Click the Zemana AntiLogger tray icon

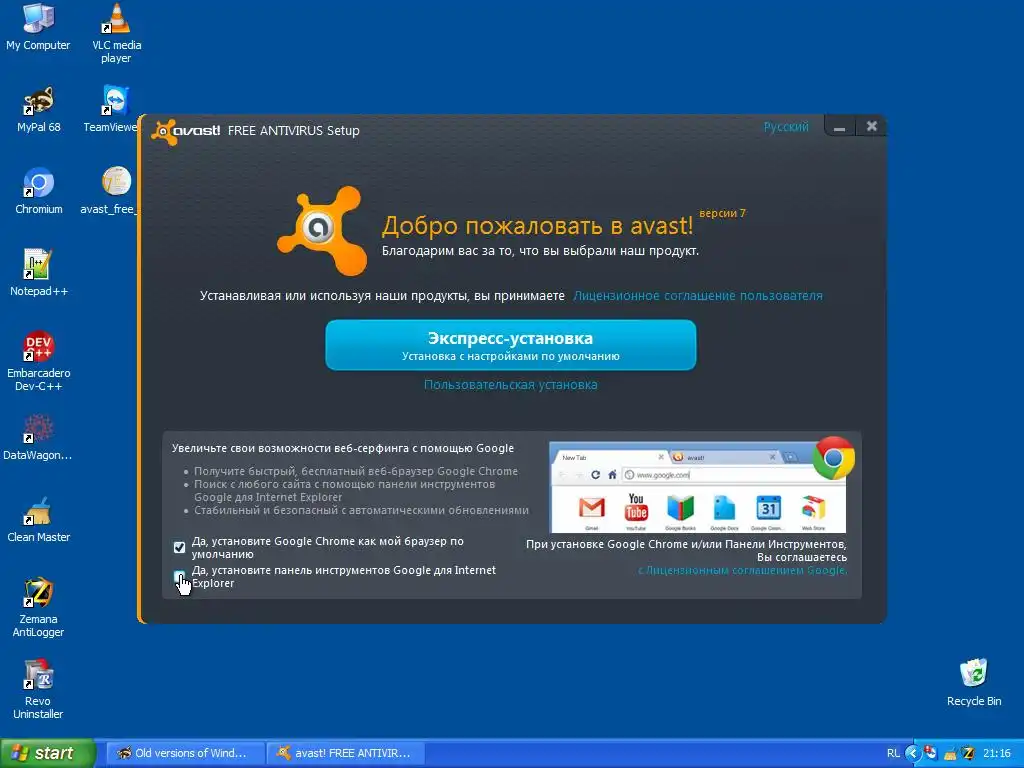[x=968, y=753]
